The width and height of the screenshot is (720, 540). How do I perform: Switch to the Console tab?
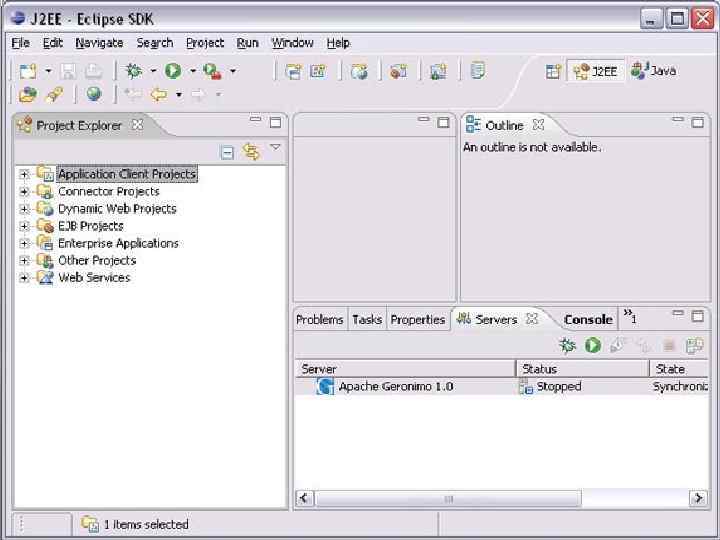(x=588, y=320)
